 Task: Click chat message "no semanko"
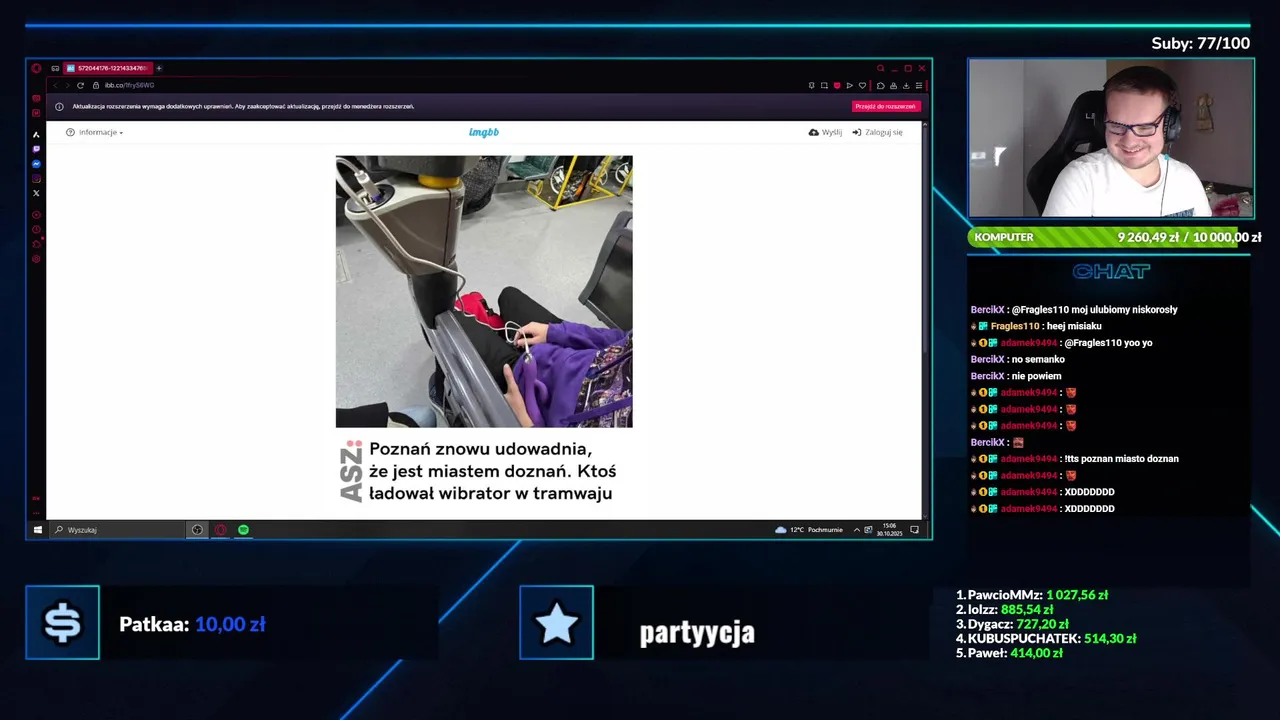[x=1038, y=359]
